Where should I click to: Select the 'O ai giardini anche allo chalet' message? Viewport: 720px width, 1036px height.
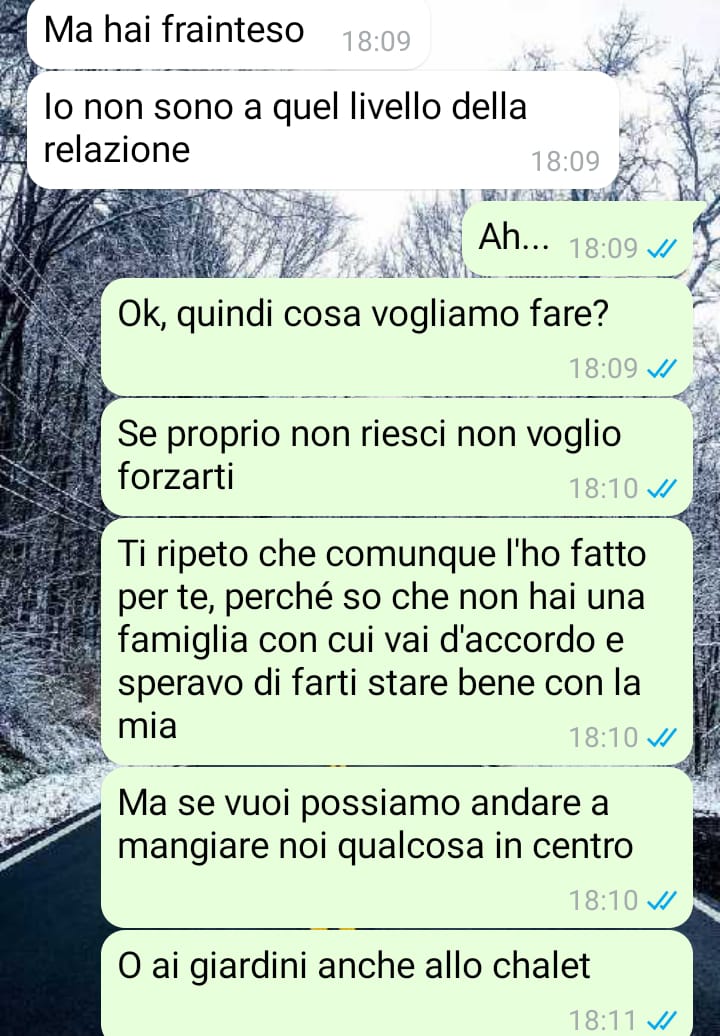(x=396, y=983)
